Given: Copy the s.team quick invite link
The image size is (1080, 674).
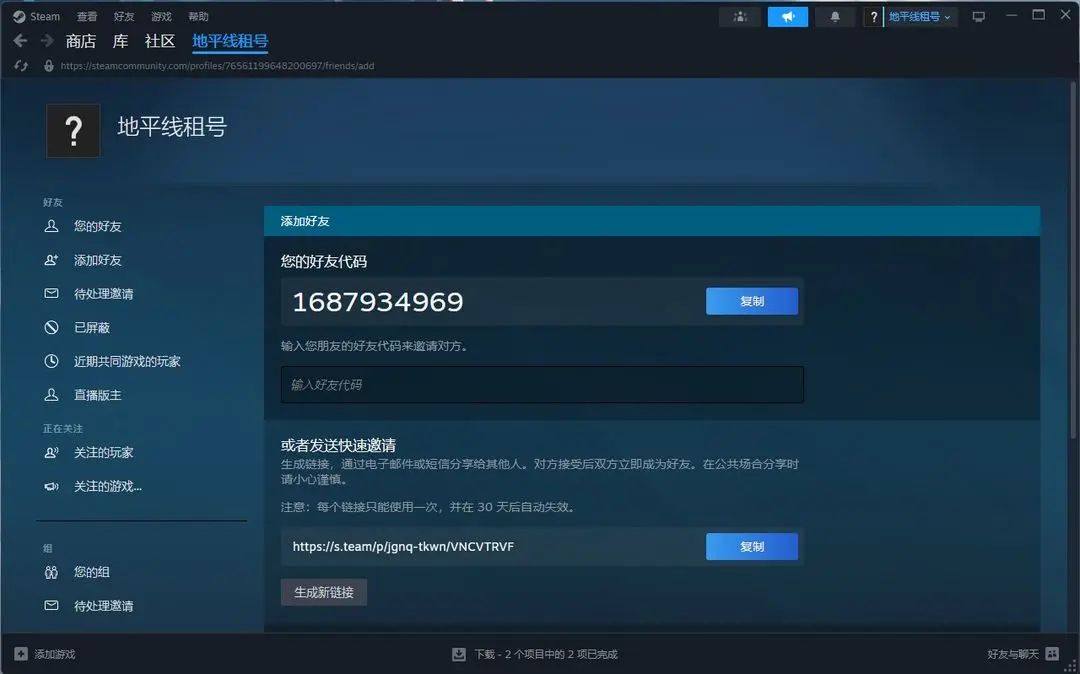Looking at the screenshot, I should coord(751,546).
